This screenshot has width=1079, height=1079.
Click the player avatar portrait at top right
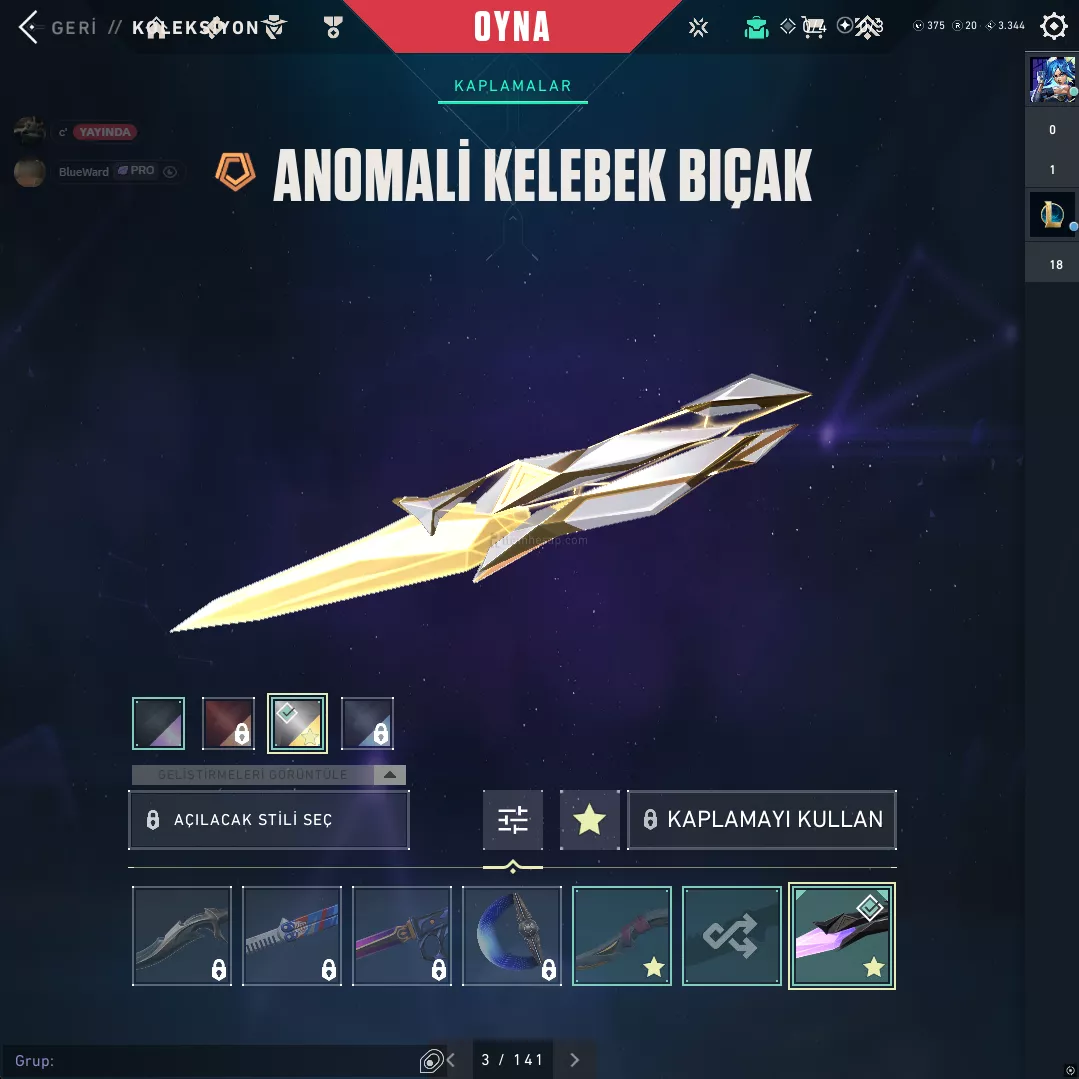[x=1051, y=80]
